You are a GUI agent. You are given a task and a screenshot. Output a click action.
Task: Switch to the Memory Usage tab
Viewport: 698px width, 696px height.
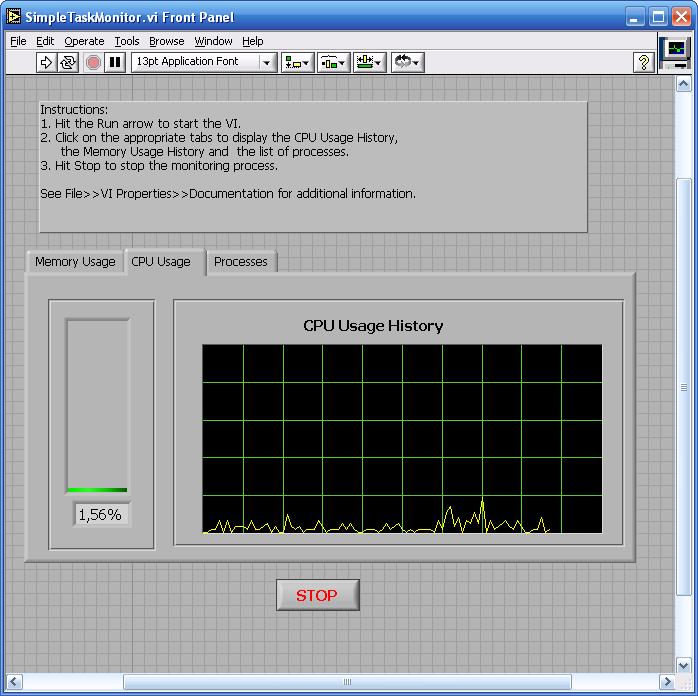[x=75, y=262]
